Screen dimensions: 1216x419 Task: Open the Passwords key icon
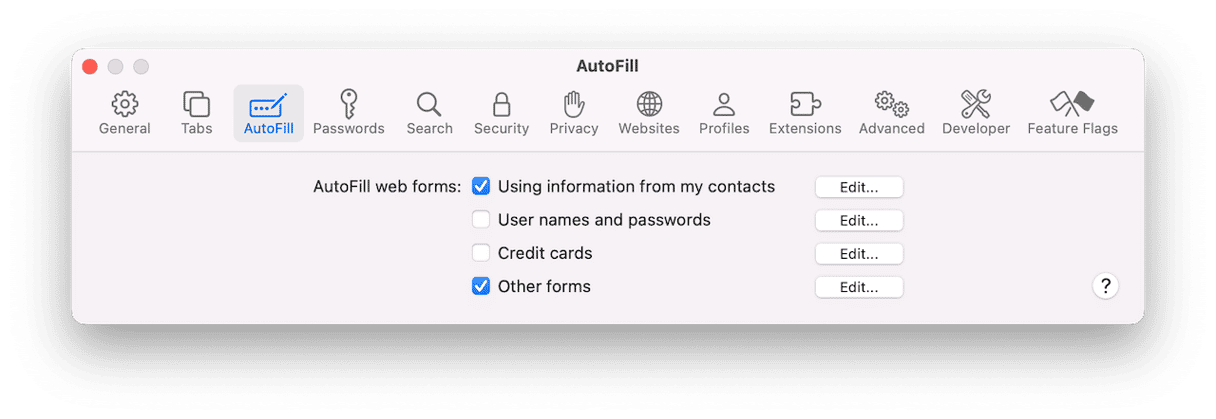[348, 113]
